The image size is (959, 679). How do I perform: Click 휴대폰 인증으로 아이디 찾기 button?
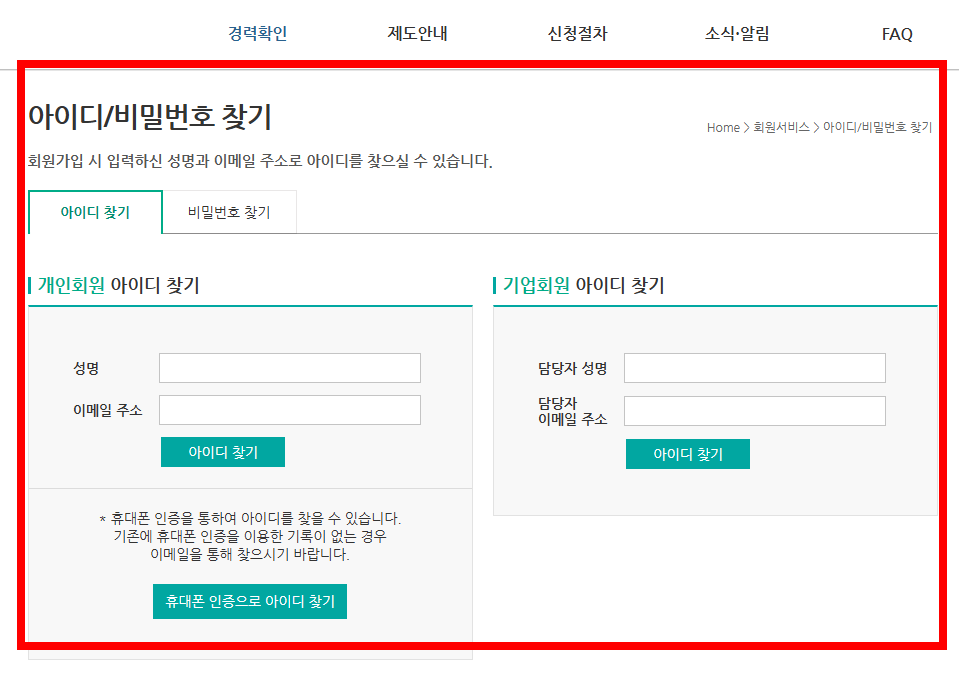(x=249, y=601)
